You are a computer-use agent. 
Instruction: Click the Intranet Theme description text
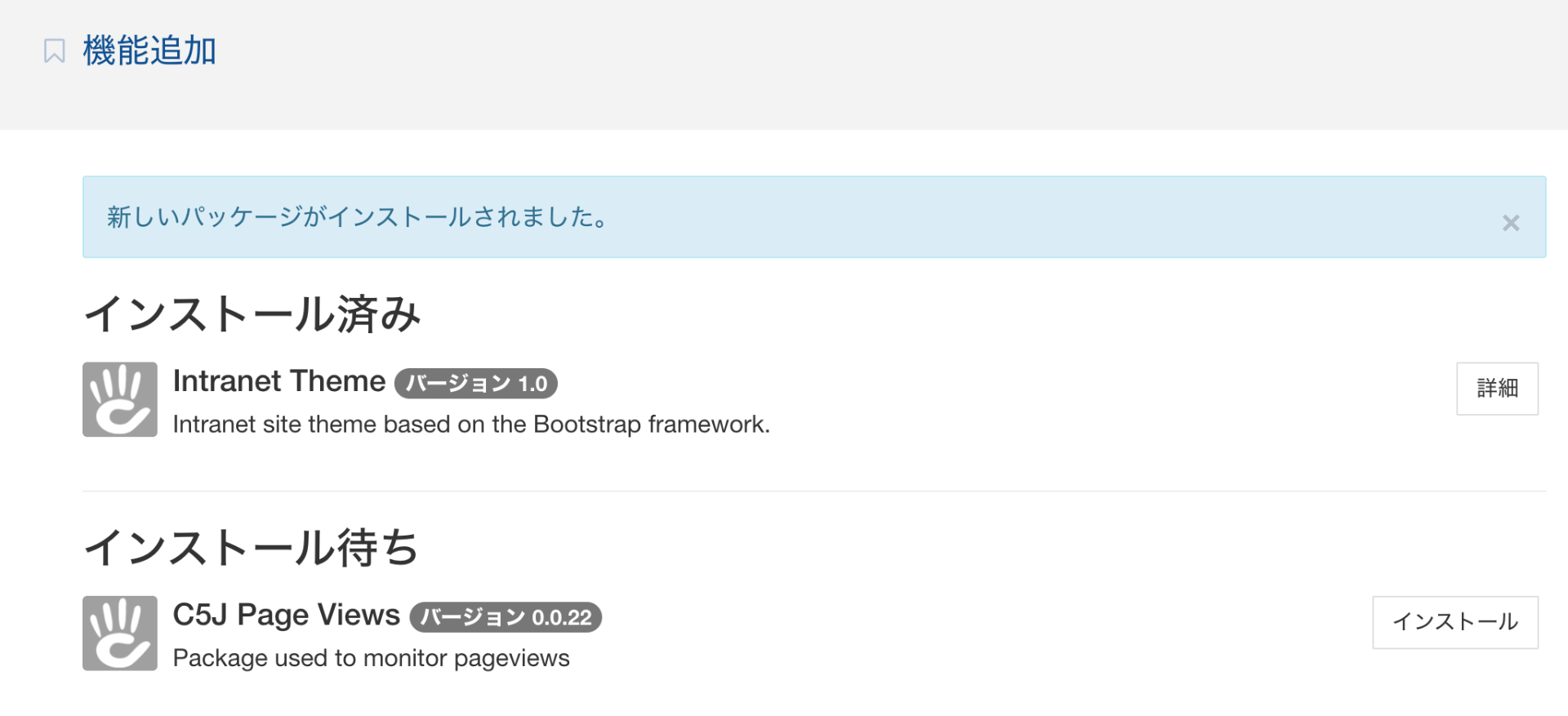470,425
